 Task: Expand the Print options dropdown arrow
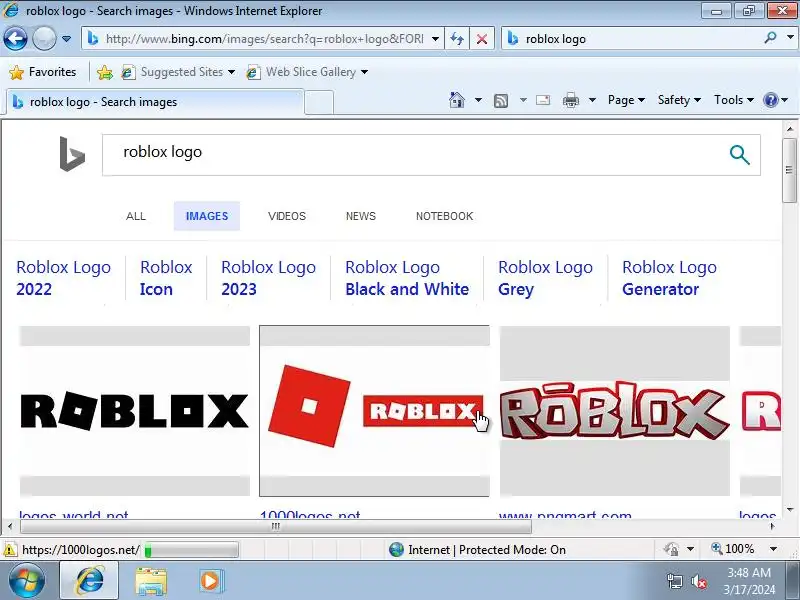592,100
